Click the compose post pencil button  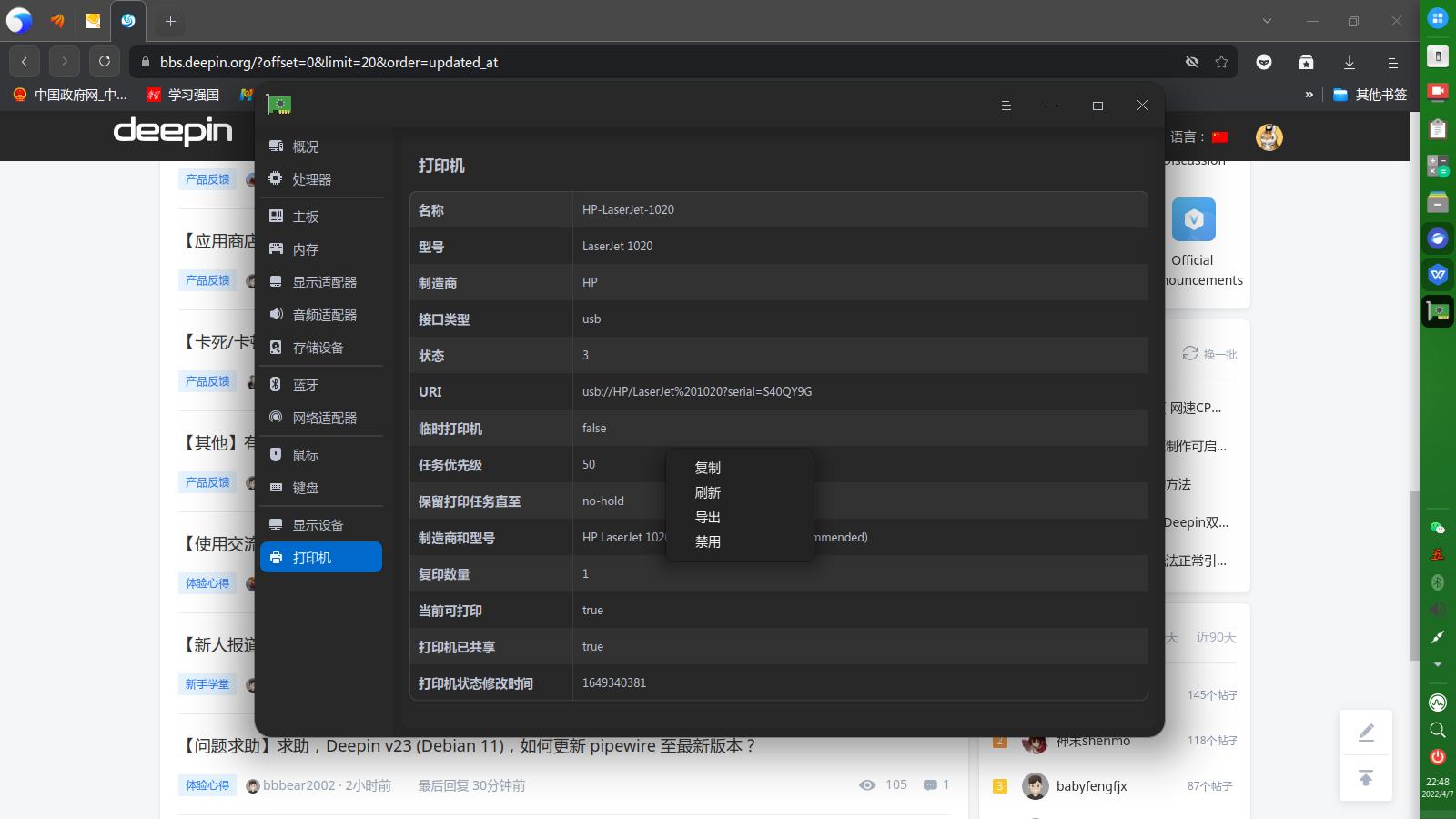[1366, 733]
